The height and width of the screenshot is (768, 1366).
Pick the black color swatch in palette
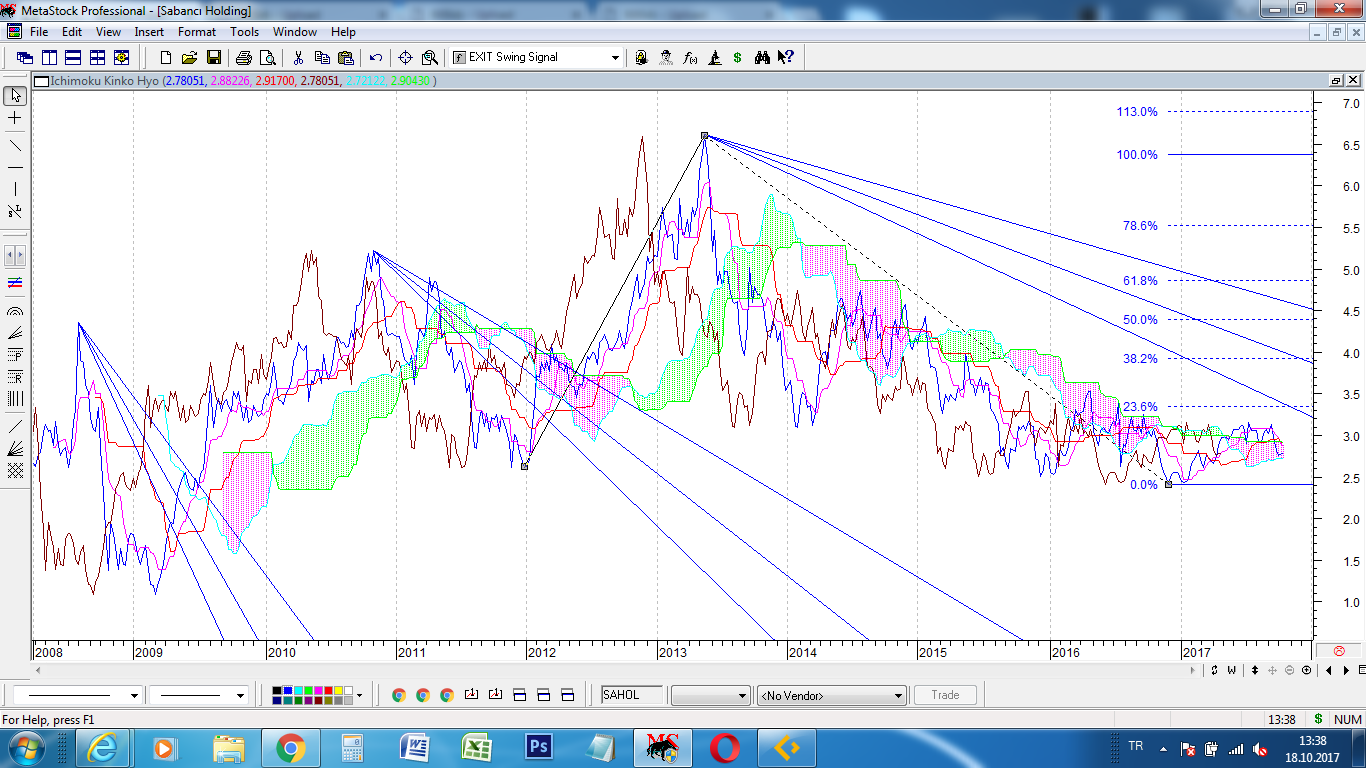pos(277,690)
